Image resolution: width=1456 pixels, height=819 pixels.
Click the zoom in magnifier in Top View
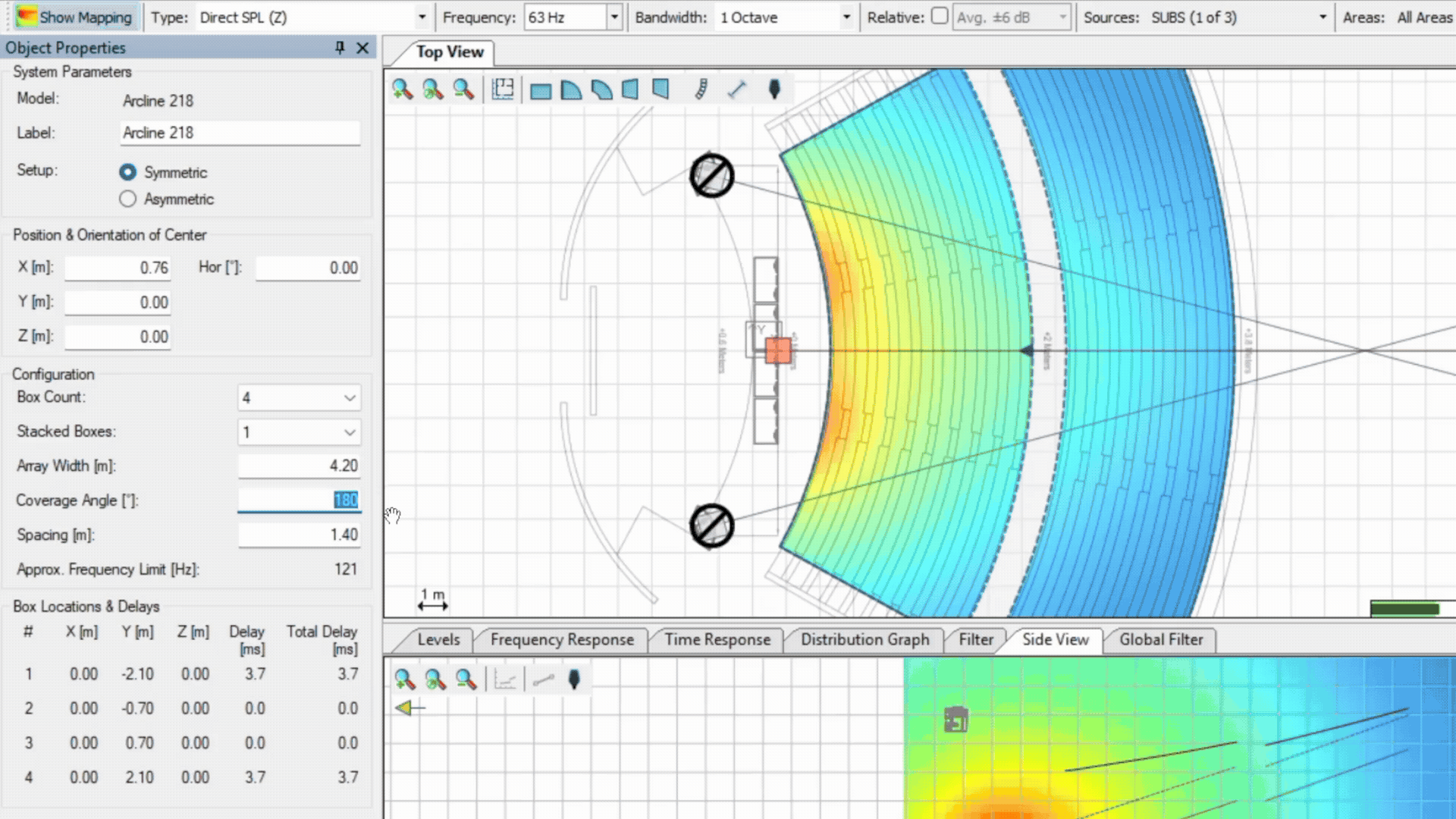pos(402,89)
